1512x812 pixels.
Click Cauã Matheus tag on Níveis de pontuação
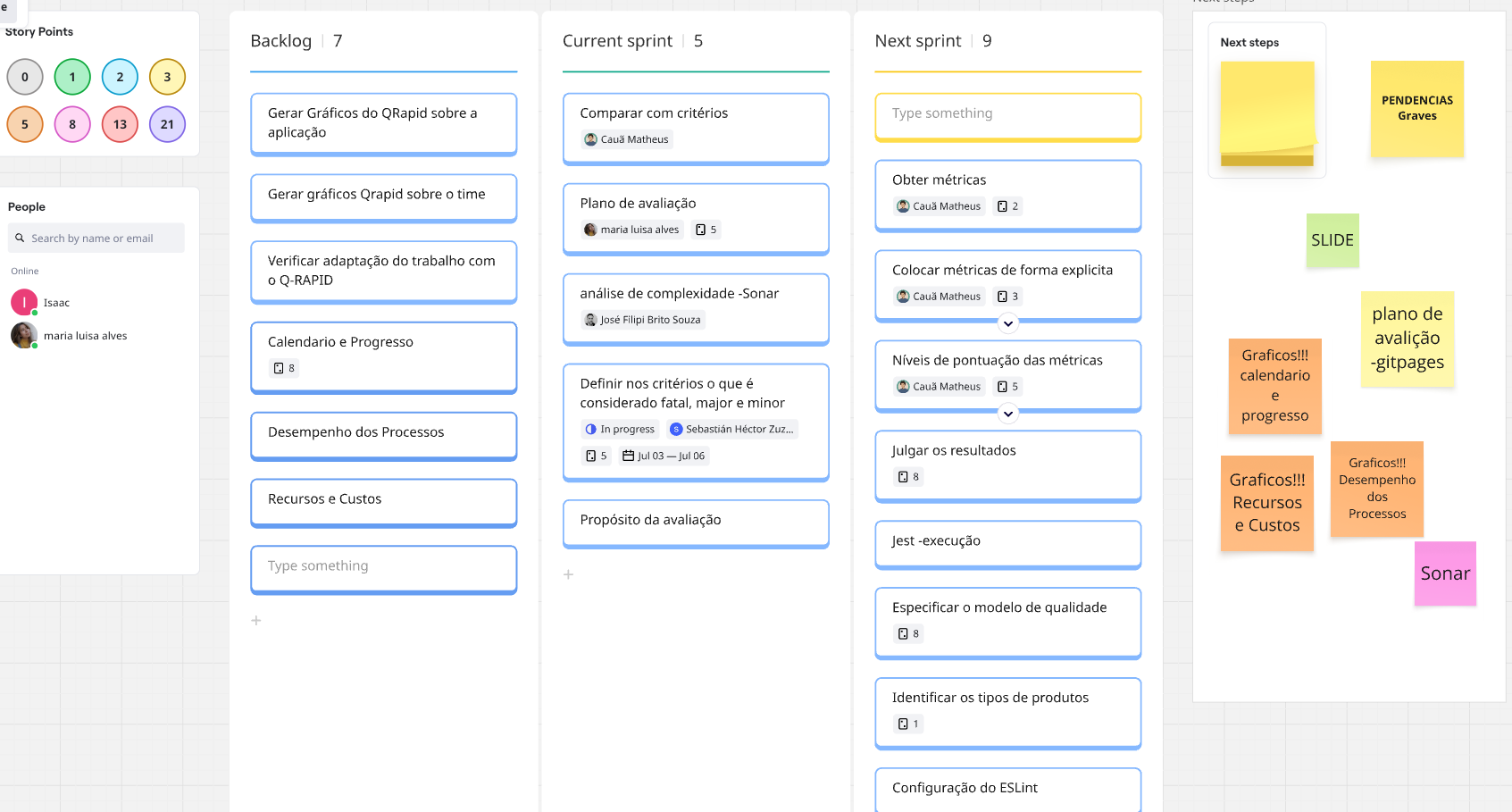pos(939,387)
